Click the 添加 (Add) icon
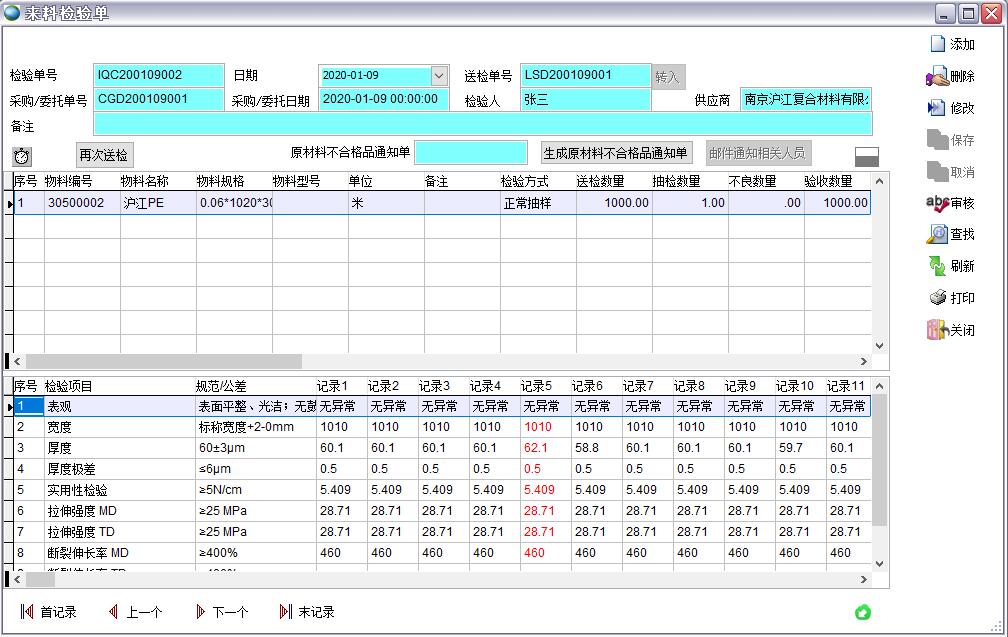This screenshot has height=637, width=1008. pyautogui.click(x=937, y=44)
